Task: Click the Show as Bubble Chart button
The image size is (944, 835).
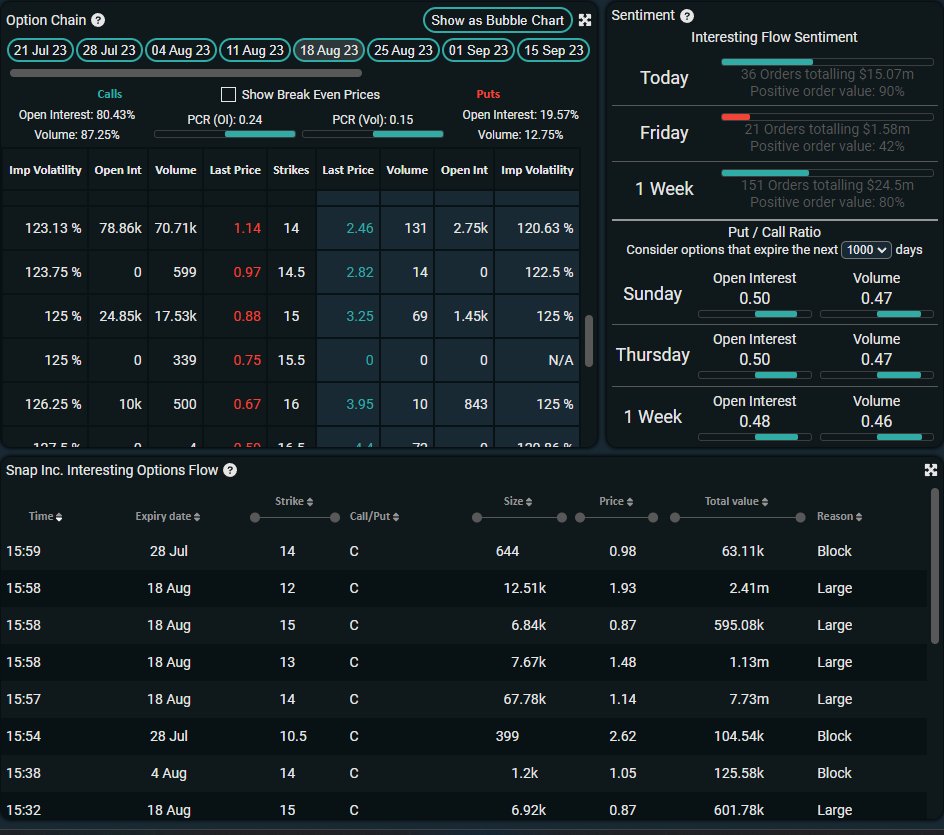Action: coord(497,20)
